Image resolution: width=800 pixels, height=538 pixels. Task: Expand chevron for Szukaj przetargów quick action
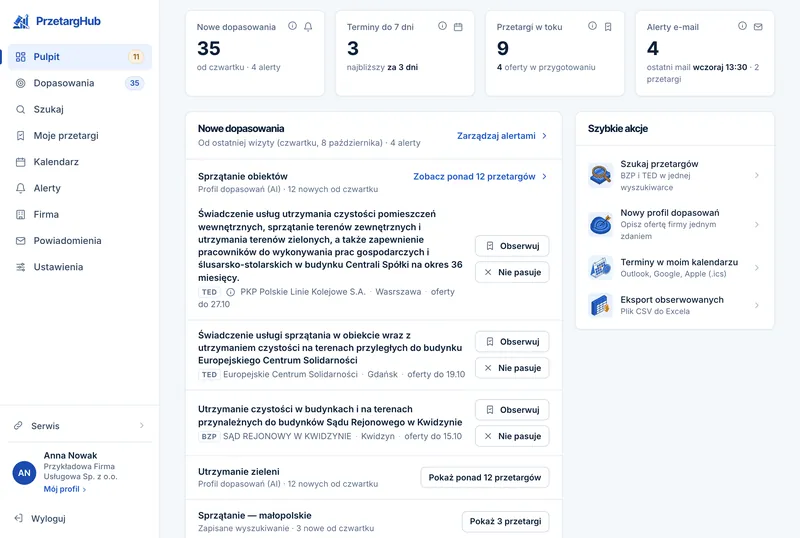pos(757,176)
